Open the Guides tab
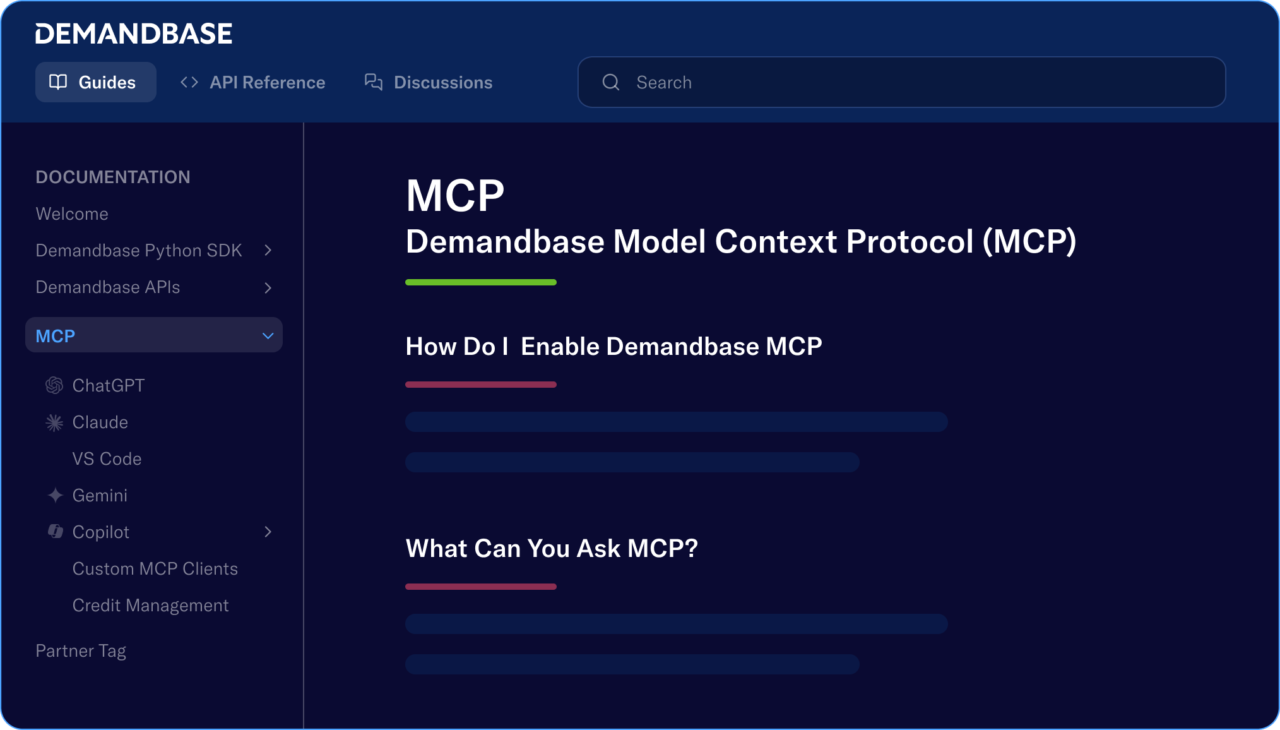The image size is (1280, 730). (96, 82)
